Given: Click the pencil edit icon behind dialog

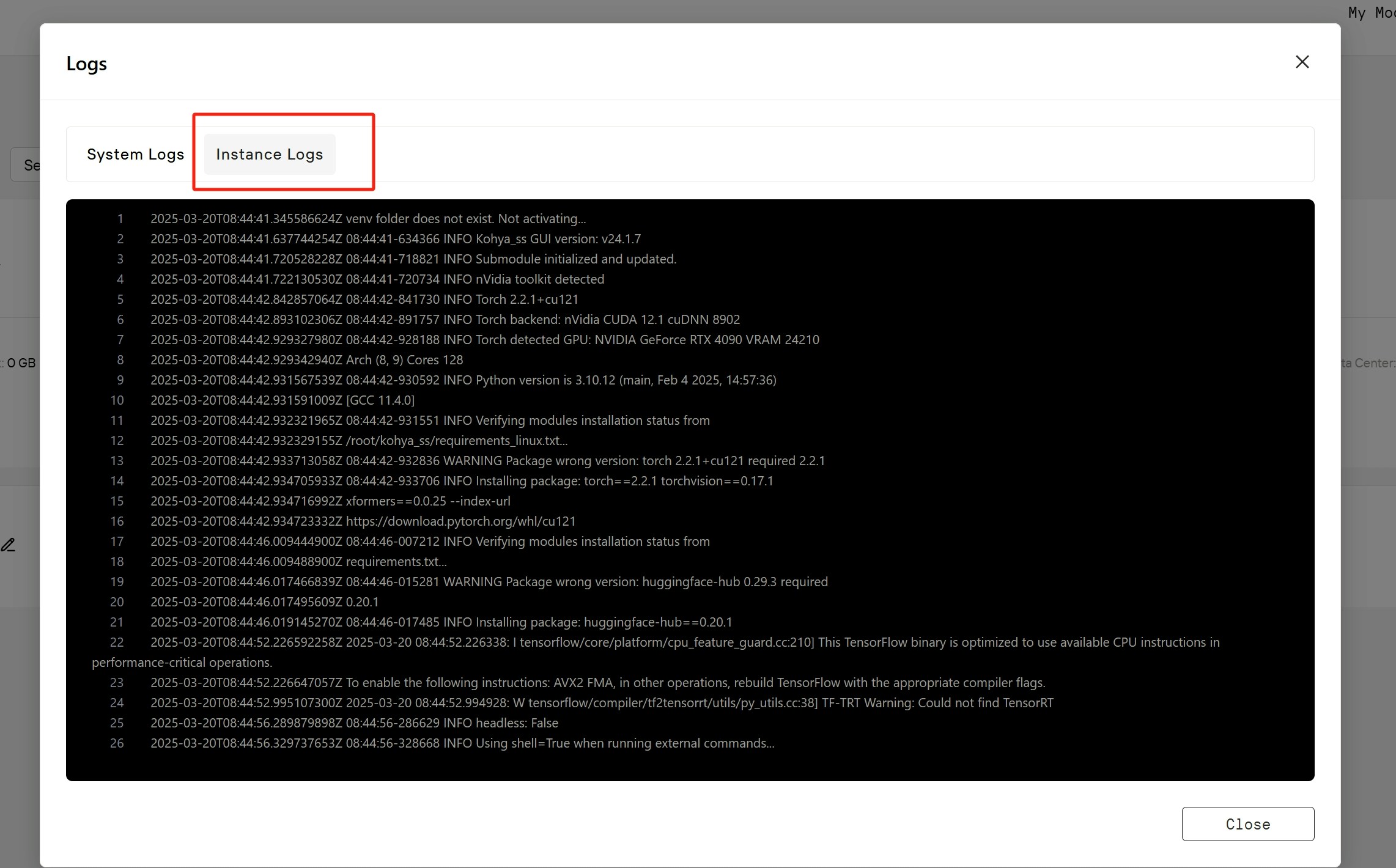Looking at the screenshot, I should coord(8,545).
